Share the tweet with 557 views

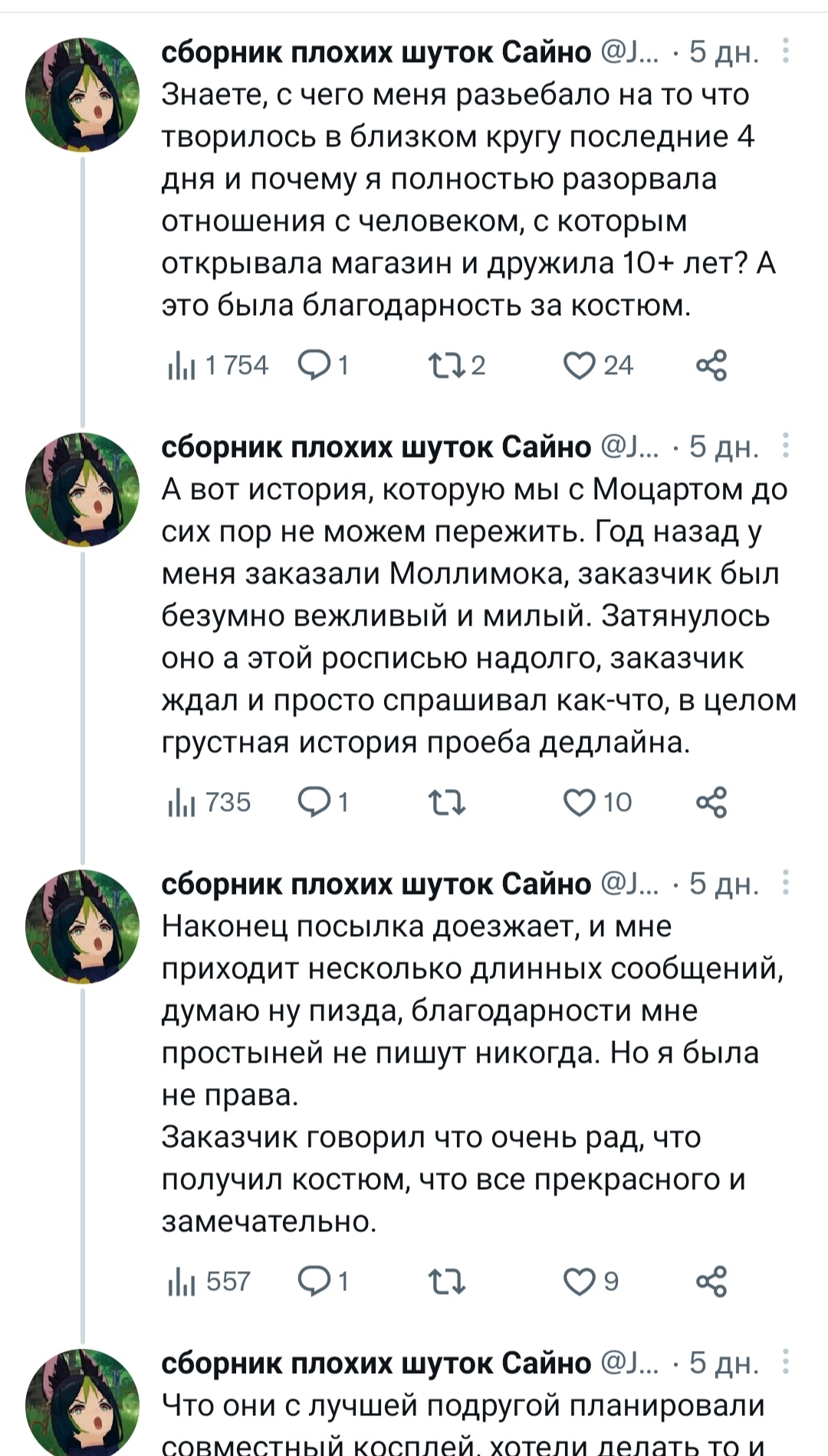click(x=711, y=1281)
